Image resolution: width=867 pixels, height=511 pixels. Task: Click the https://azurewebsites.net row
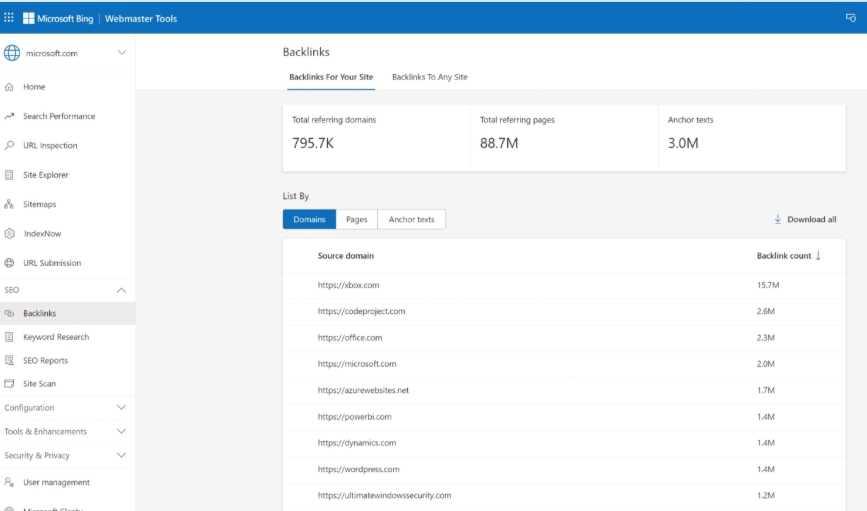(564, 390)
